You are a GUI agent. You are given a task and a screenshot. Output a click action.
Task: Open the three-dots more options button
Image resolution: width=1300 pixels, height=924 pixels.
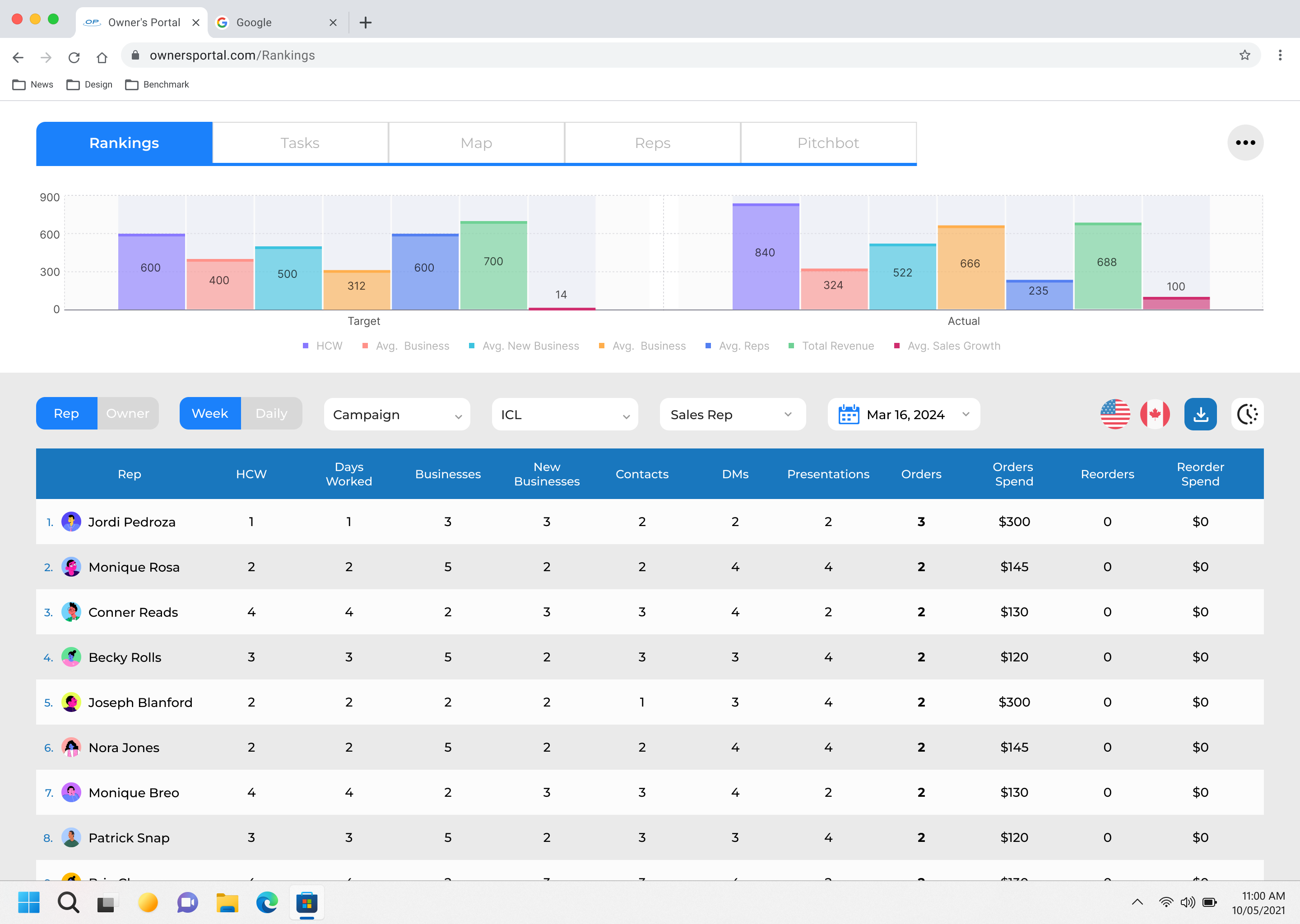1245,143
